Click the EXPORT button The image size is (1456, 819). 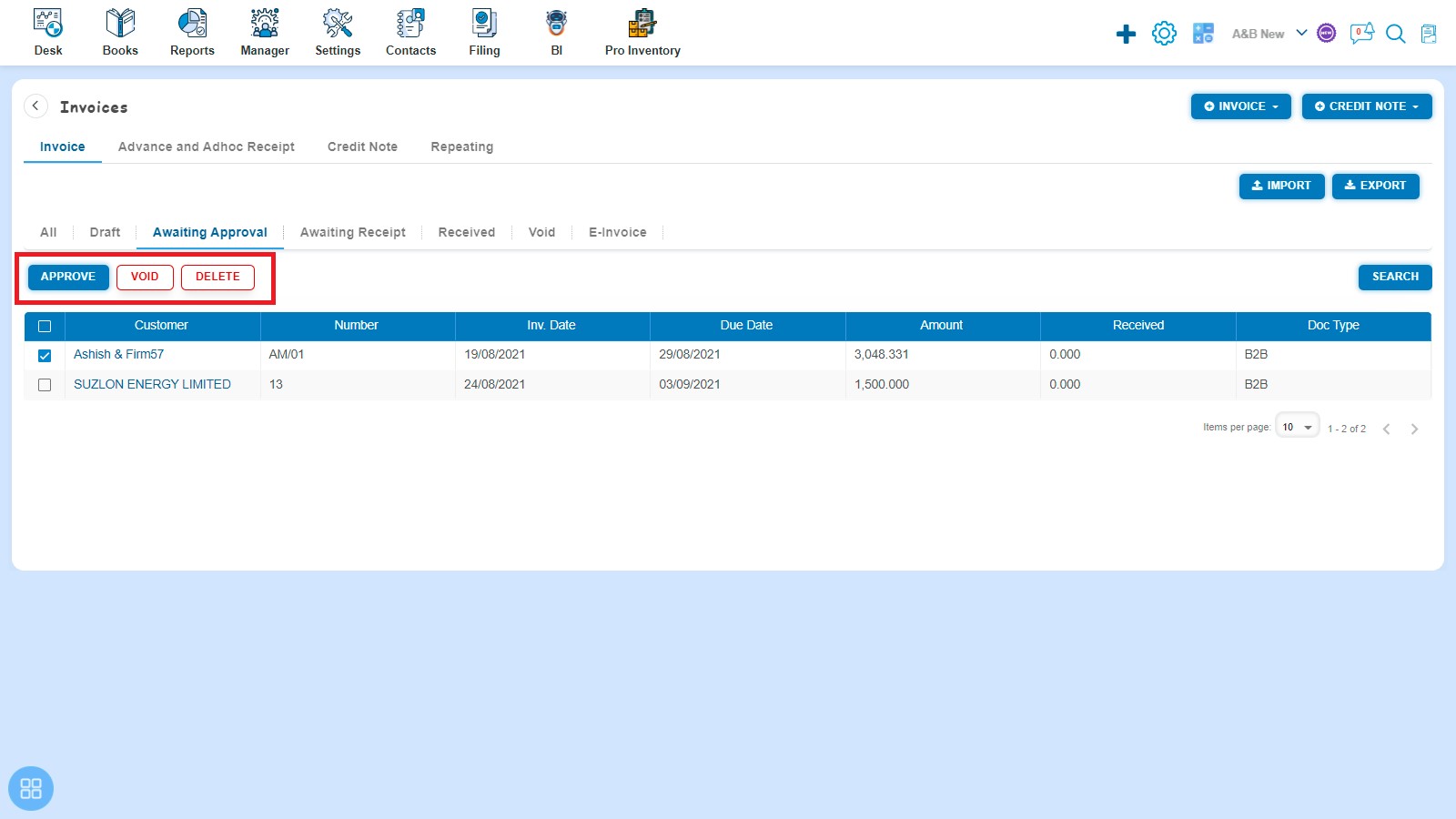point(1375,186)
